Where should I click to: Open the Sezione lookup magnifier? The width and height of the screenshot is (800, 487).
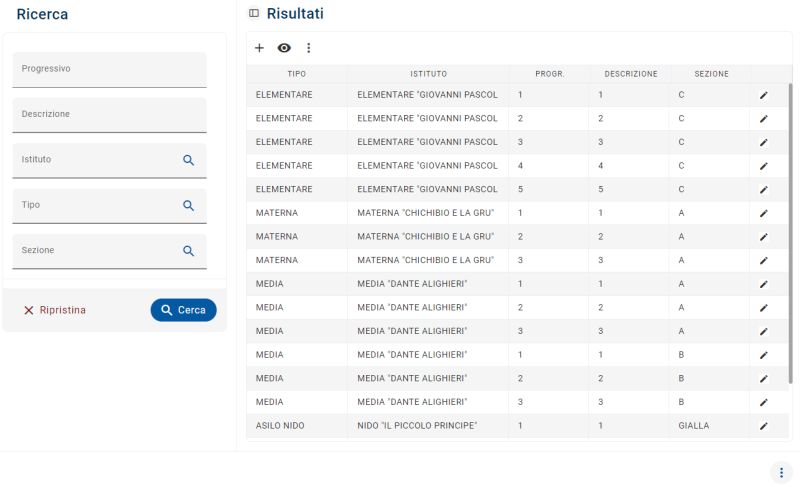click(188, 251)
